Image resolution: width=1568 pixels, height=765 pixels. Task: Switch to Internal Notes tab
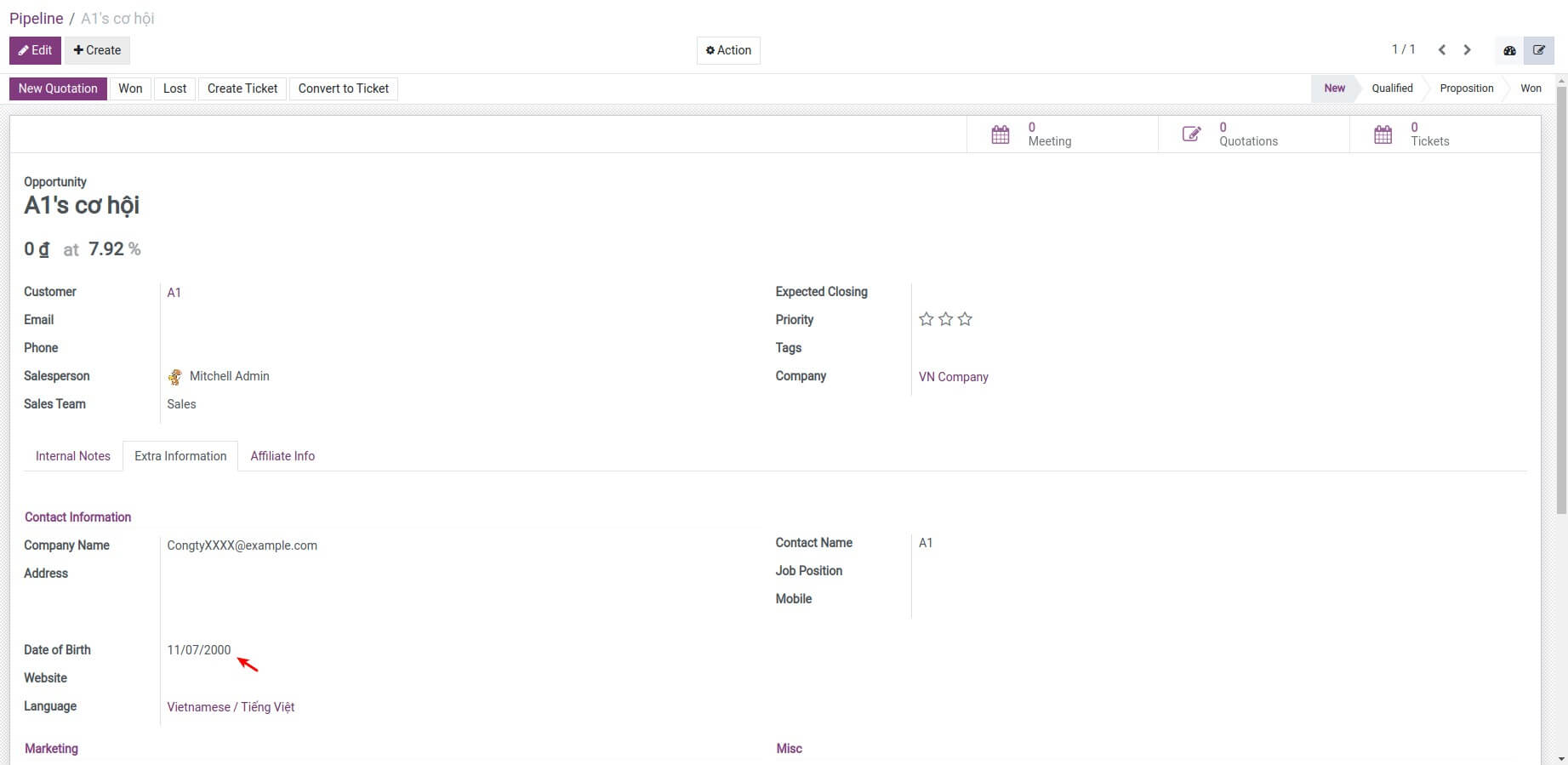pyautogui.click(x=73, y=456)
